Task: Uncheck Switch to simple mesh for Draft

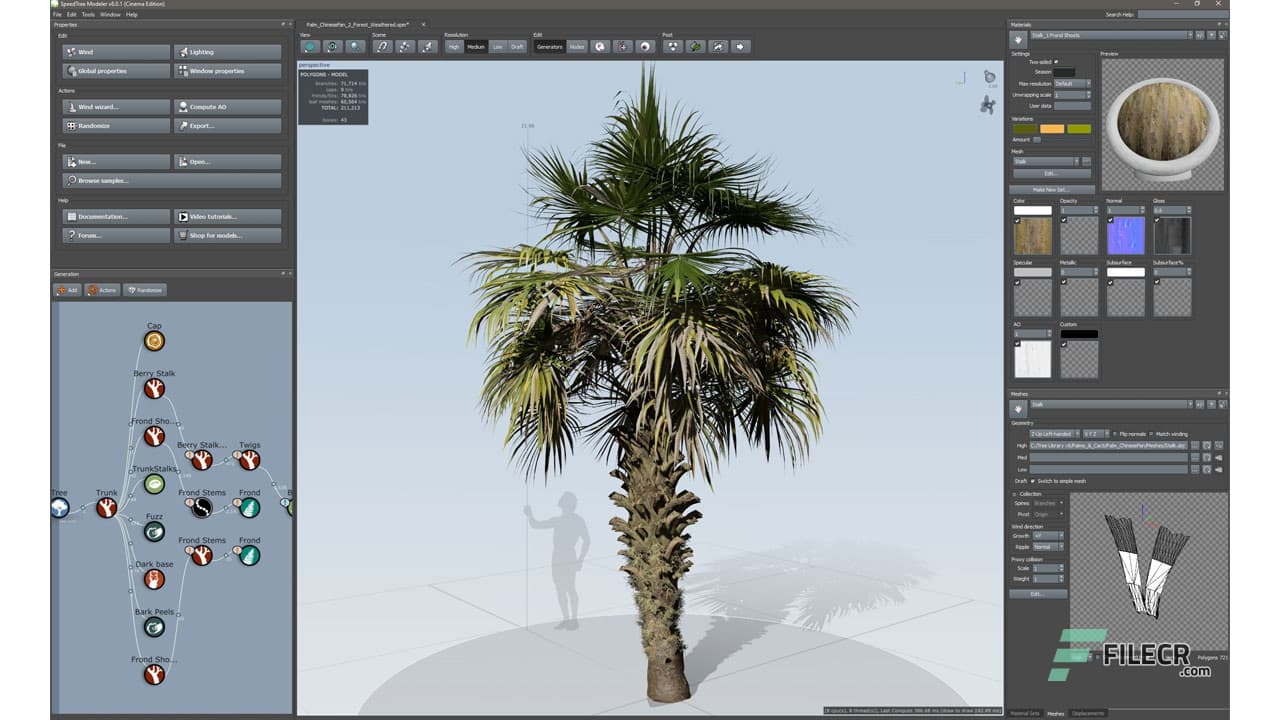Action: pos(1033,480)
